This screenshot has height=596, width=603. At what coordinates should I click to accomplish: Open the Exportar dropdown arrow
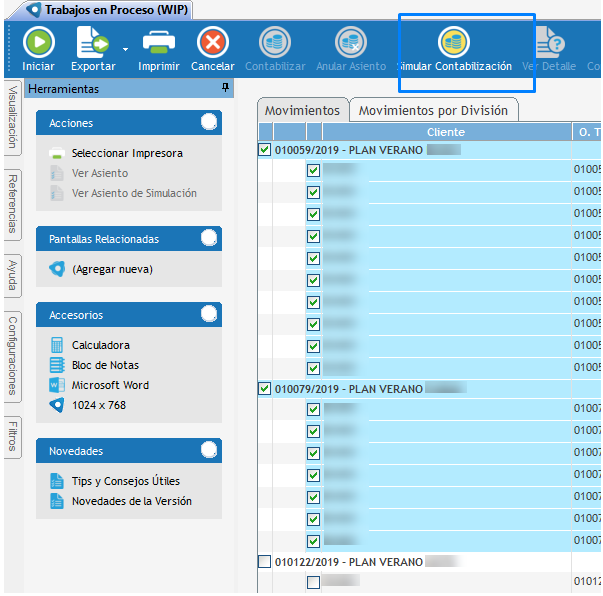[125, 47]
